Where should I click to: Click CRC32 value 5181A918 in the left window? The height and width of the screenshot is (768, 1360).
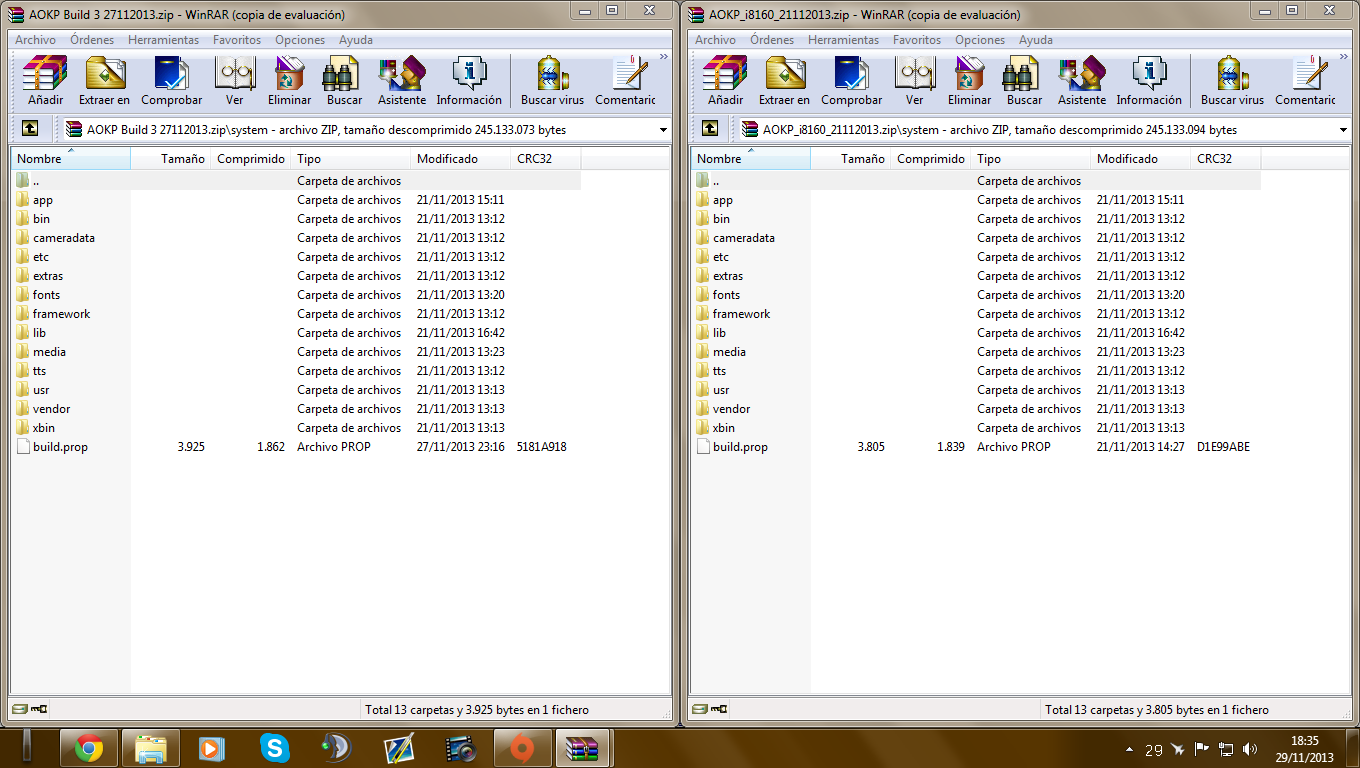tap(542, 447)
